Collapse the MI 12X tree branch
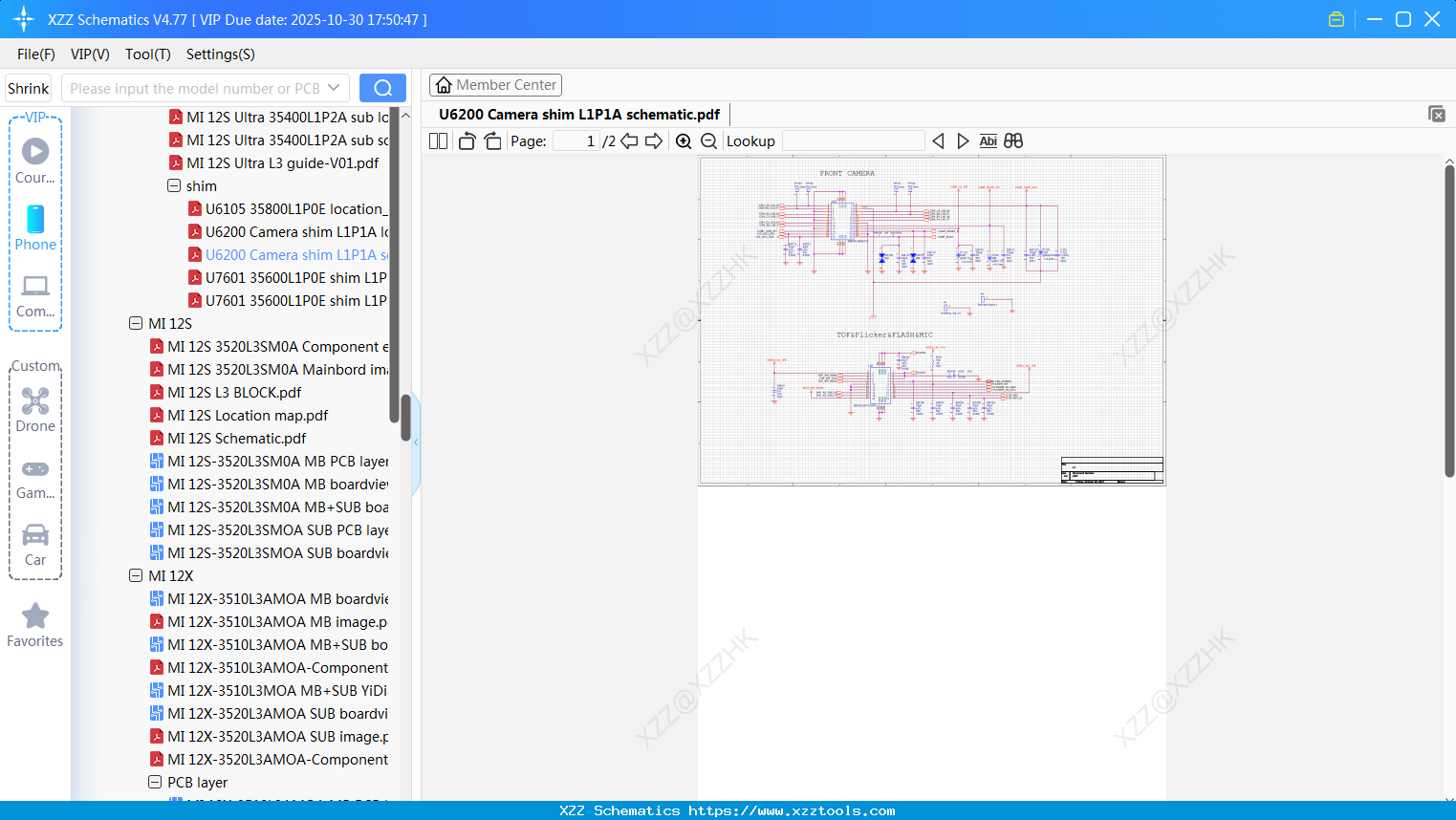The width and height of the screenshot is (1456, 820). click(x=136, y=575)
